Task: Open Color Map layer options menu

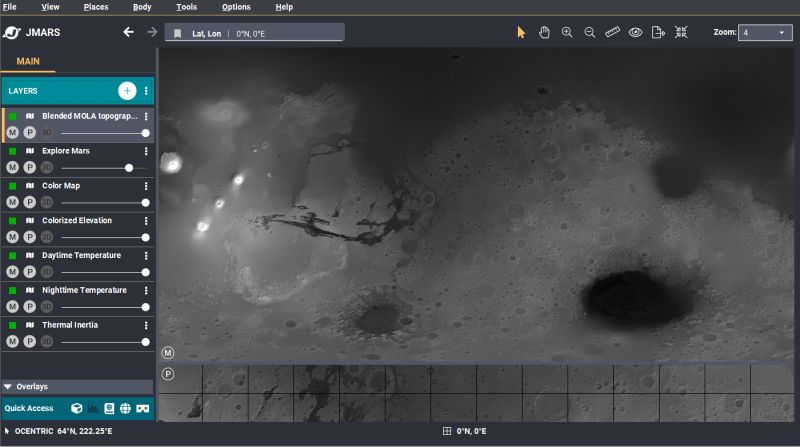Action: click(146, 186)
